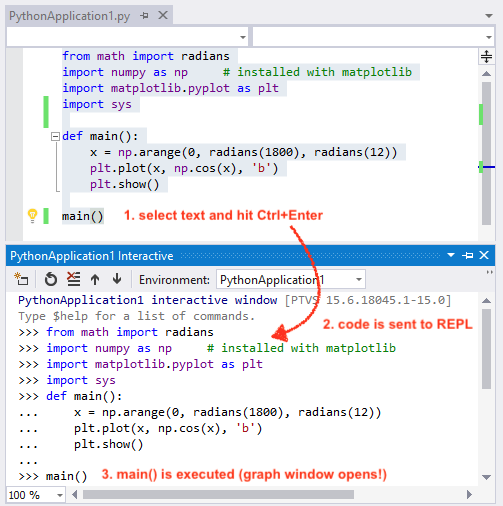Screen dimensions: 503x506
Task: Close the PythonApplication1 Interactive panel
Action: coord(484,255)
